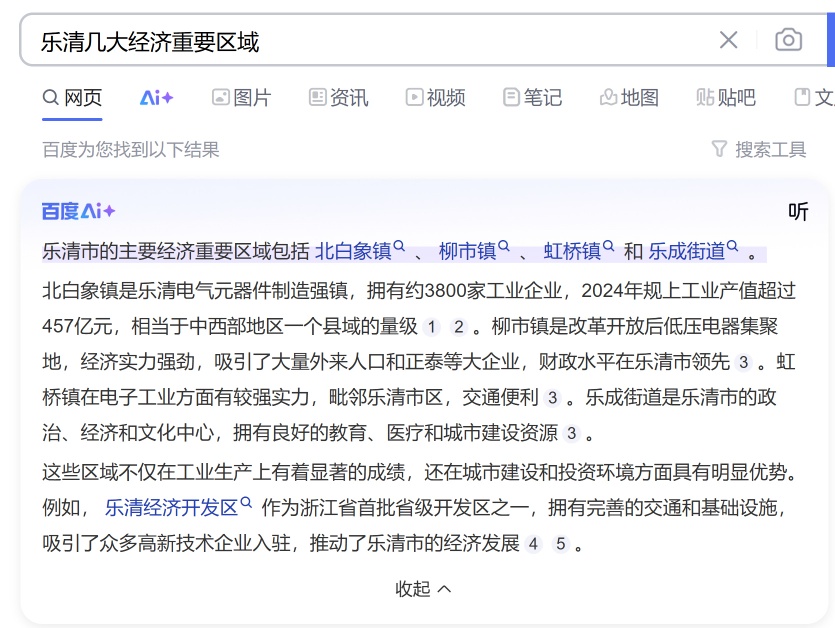Viewport: 835px width, 628px height.
Task: Open the 乐清经济开发区 link
Action: point(171,508)
